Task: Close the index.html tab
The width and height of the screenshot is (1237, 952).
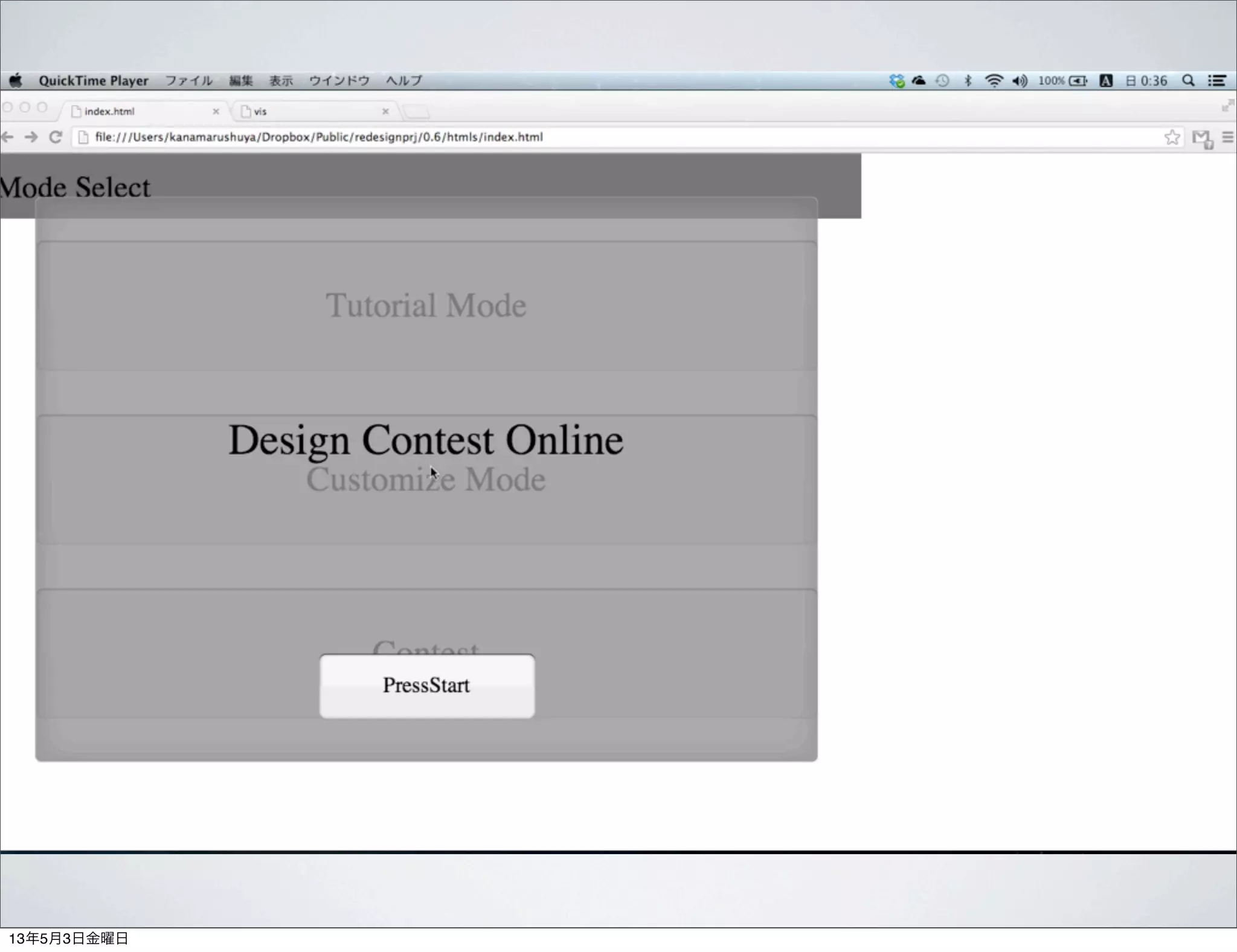Action: click(x=216, y=111)
